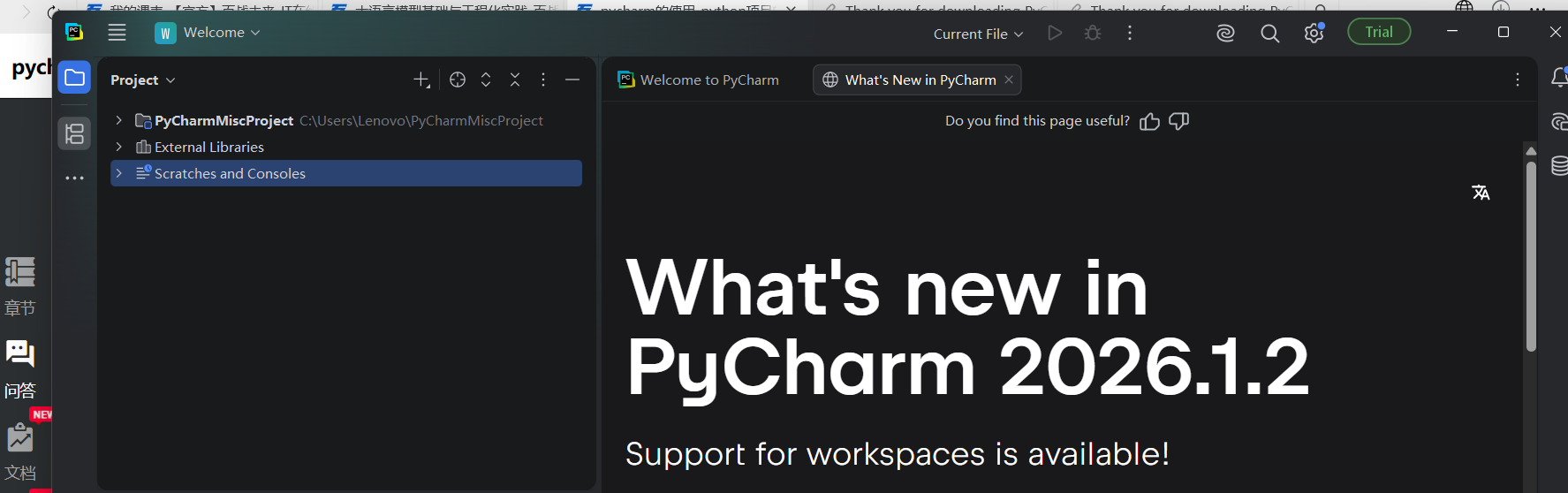Open Search Everywhere magnifier

(x=1269, y=34)
